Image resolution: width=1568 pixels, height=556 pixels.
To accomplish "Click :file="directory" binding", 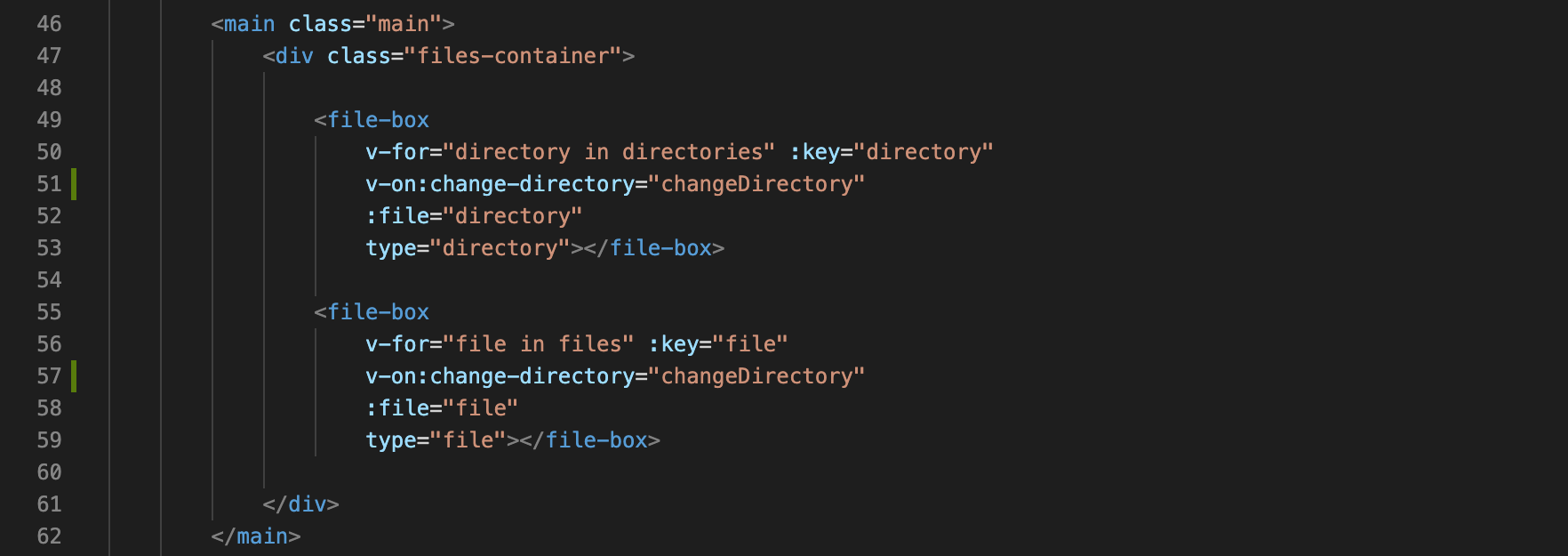I will point(474,216).
